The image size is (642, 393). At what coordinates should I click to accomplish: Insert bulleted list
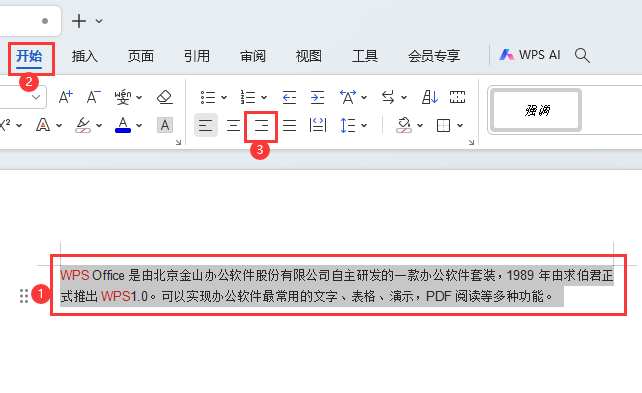[x=208, y=97]
